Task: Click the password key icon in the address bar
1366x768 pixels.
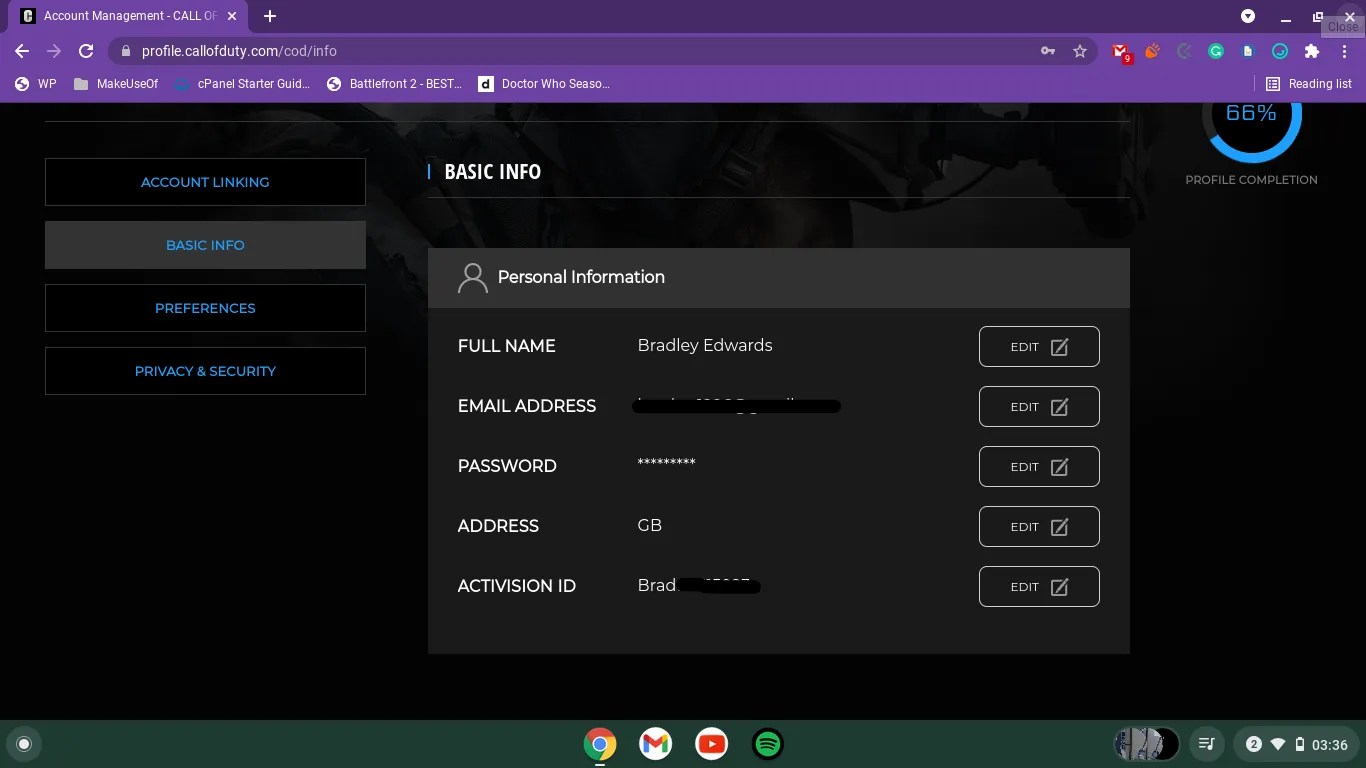Action: pos(1046,50)
